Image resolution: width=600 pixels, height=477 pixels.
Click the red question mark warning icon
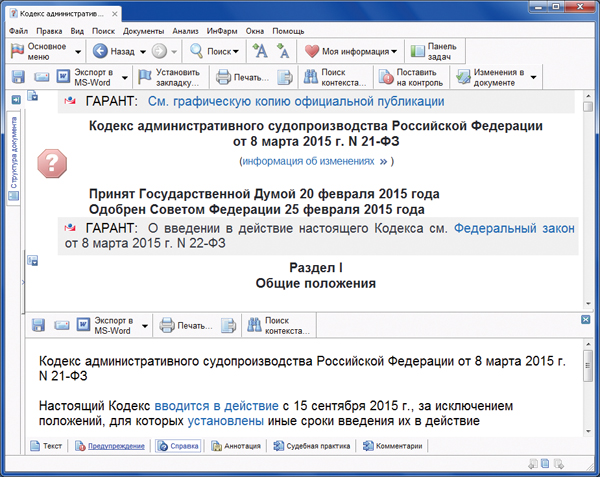(52, 164)
